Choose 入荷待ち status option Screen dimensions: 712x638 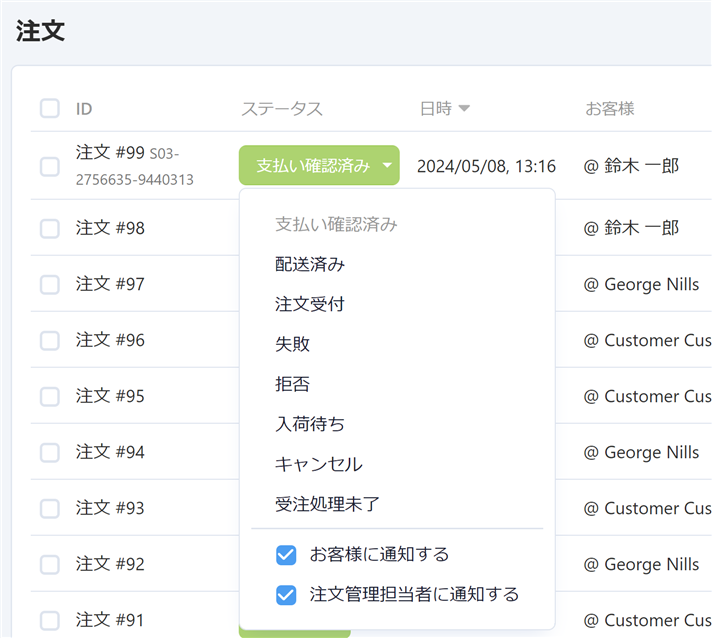(310, 424)
